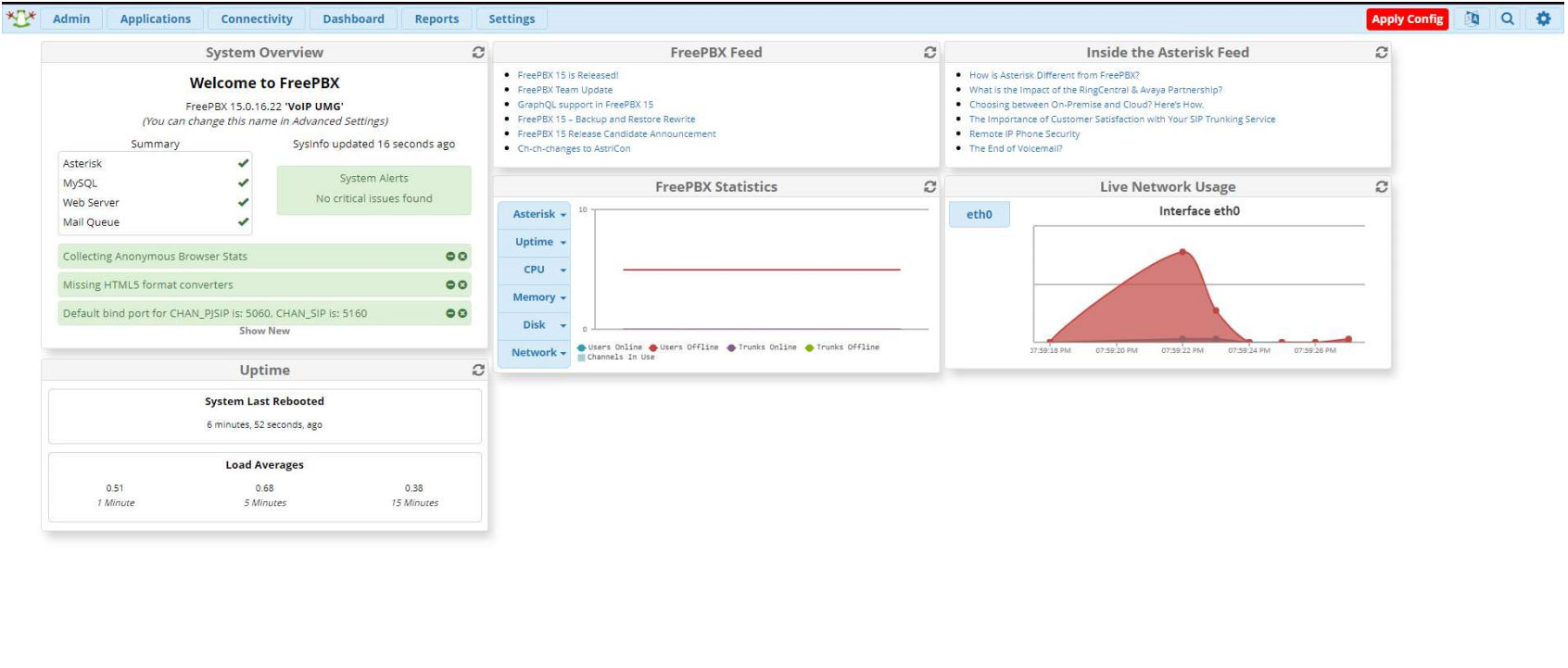Open the Reports menu

[436, 19]
